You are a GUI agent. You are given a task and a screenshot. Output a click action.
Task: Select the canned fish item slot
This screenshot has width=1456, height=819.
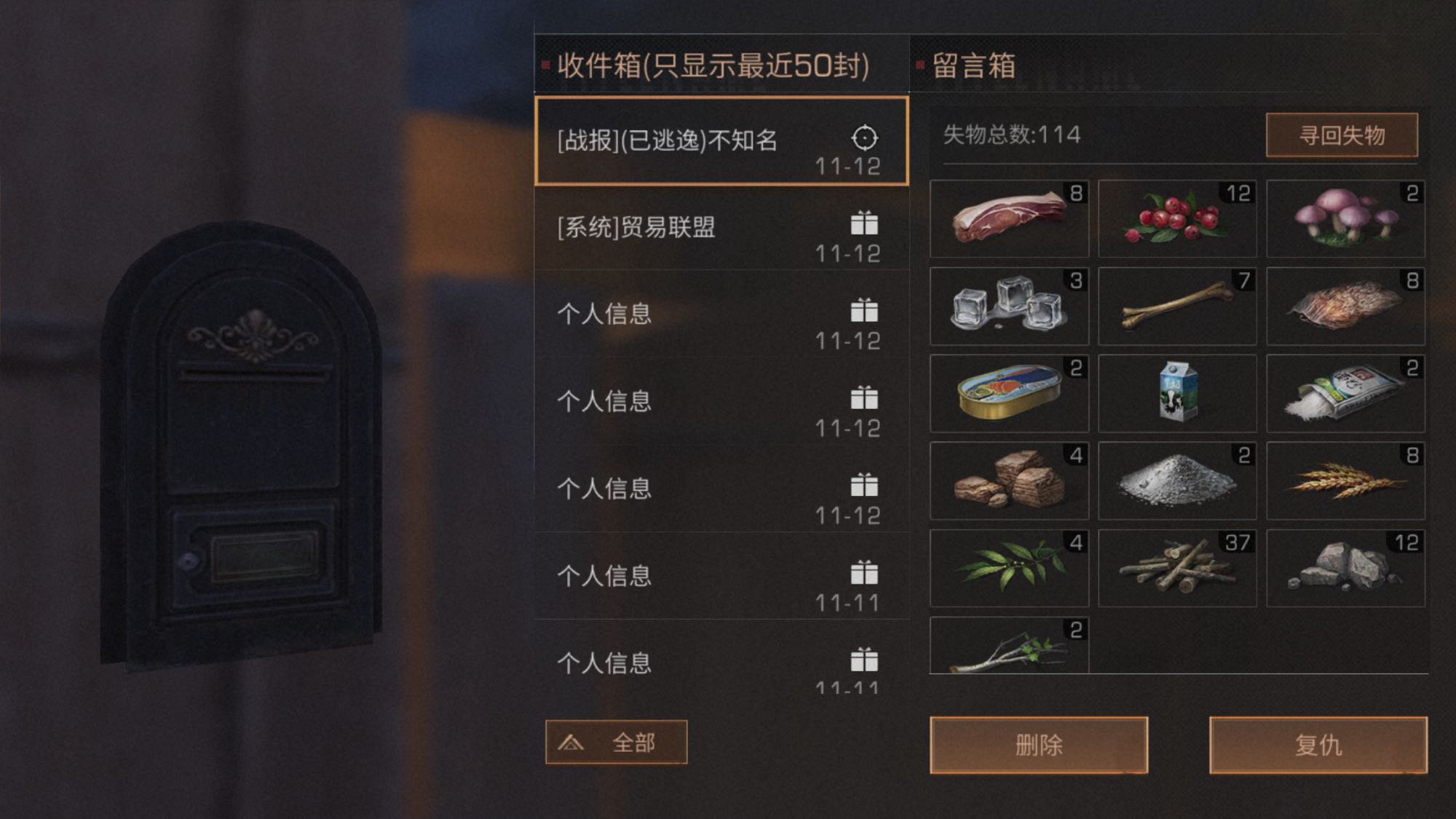click(x=1009, y=393)
